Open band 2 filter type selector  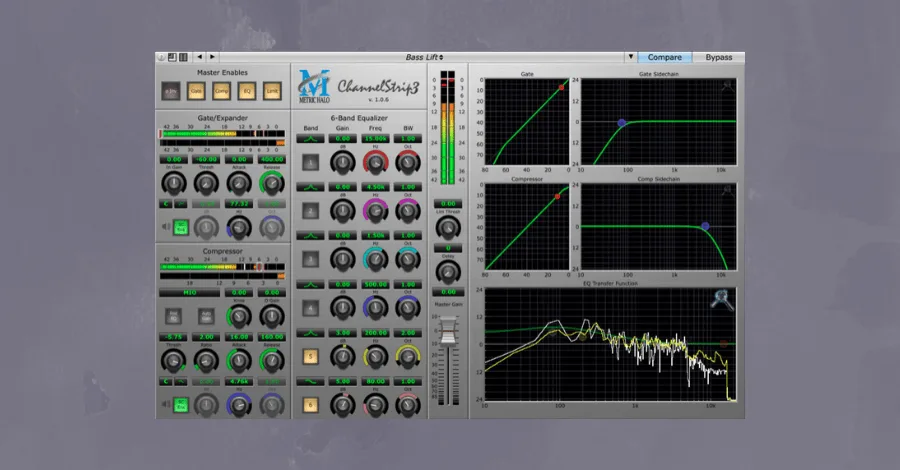(311, 187)
